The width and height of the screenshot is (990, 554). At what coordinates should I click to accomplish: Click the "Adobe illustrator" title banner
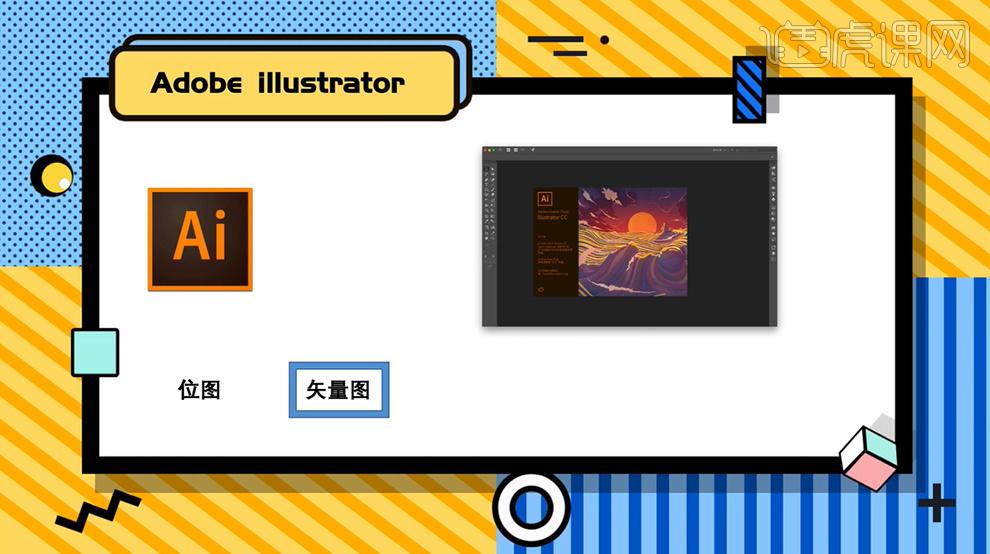[x=284, y=83]
